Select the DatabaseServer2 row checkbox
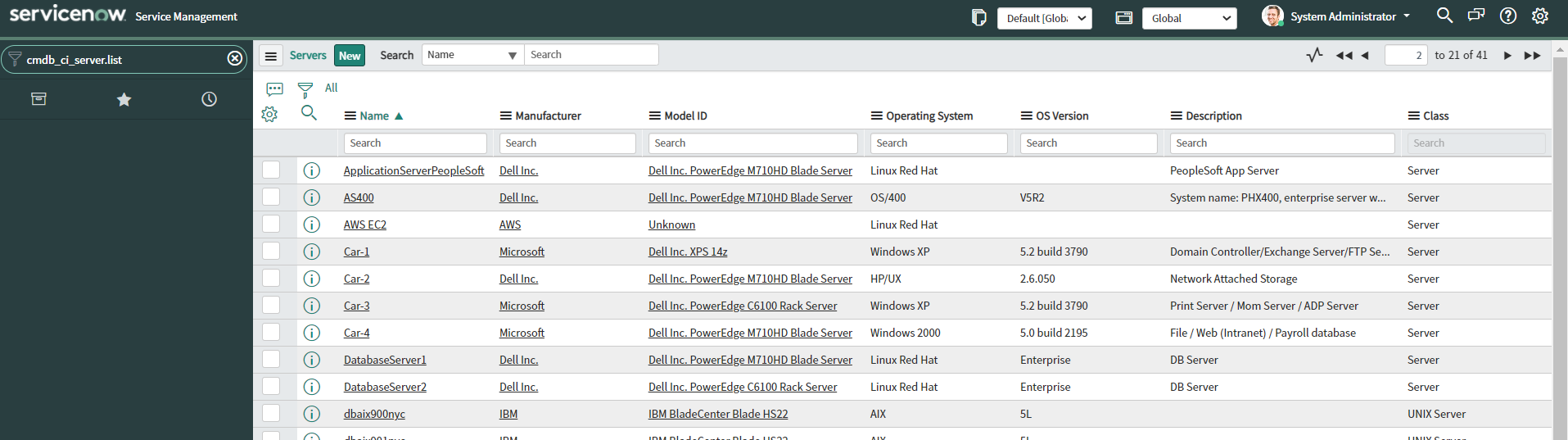 pos(271,386)
